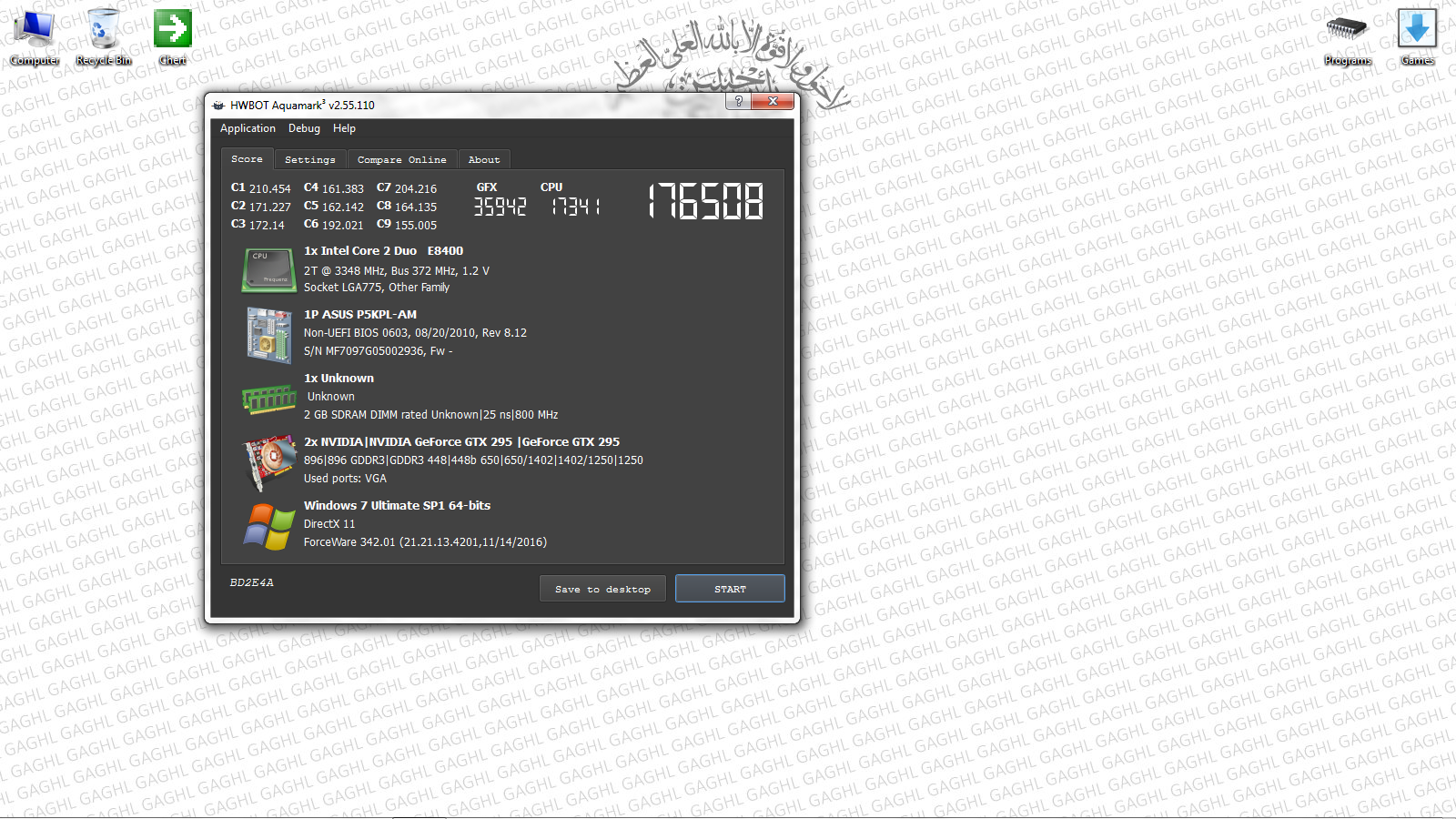Click the HWBOT Aquamark title bar icon
1456x819 pixels.
(x=218, y=105)
